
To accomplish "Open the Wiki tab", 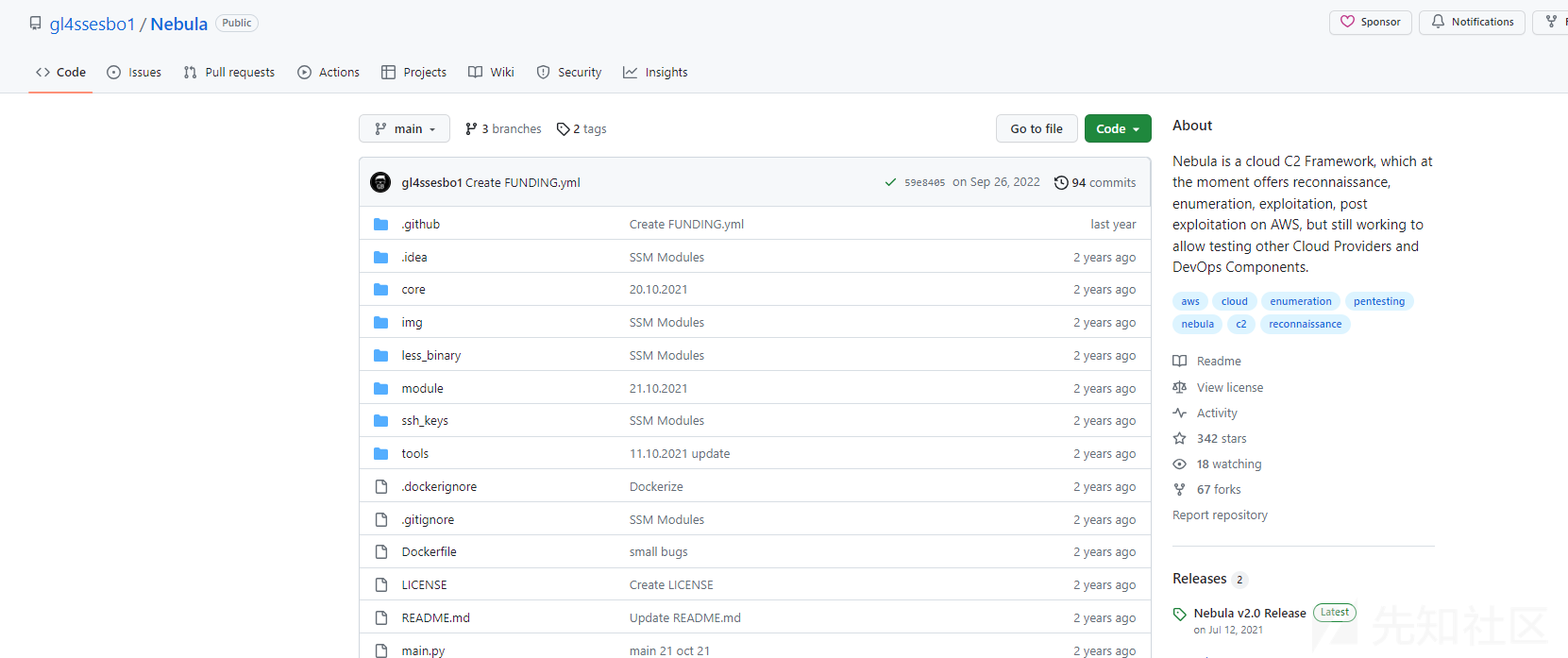I will coord(492,72).
